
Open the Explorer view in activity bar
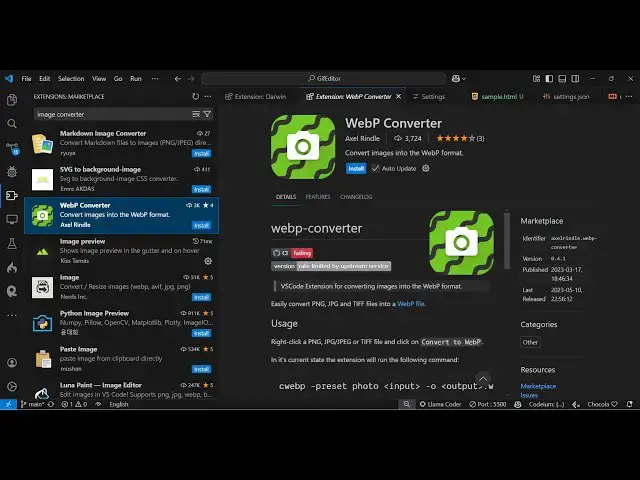pyautogui.click(x=12, y=100)
